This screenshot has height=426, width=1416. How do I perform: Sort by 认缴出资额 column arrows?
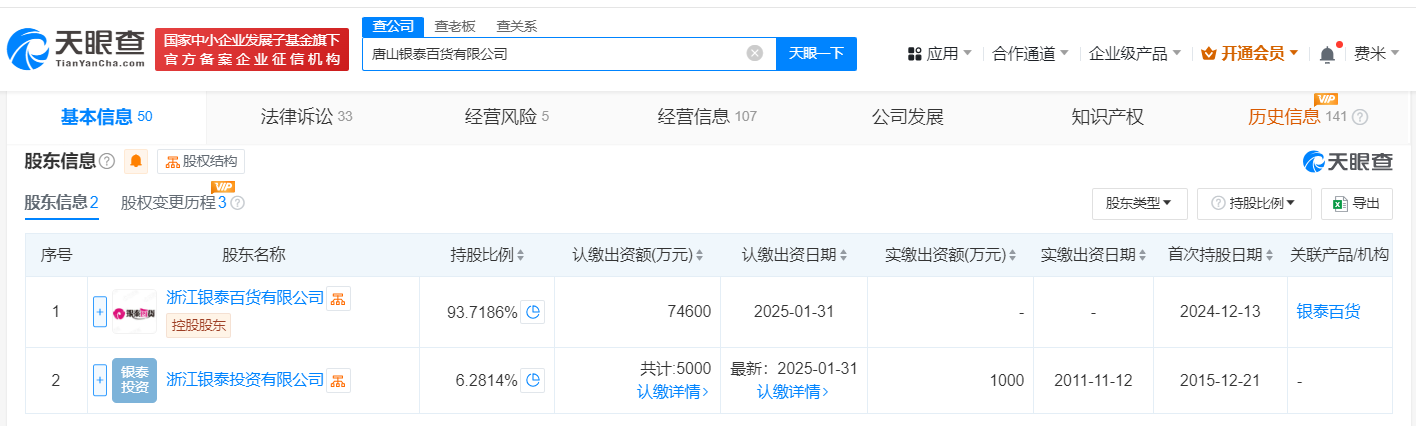pos(699,255)
